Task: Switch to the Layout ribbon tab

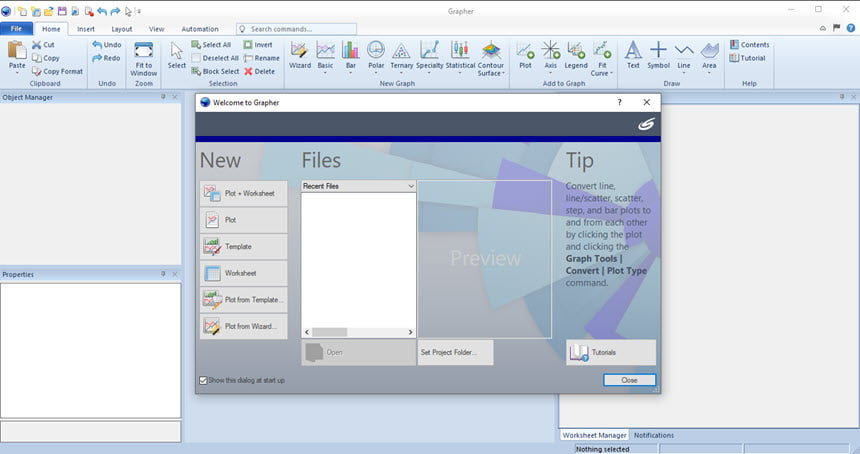Action: coord(122,29)
